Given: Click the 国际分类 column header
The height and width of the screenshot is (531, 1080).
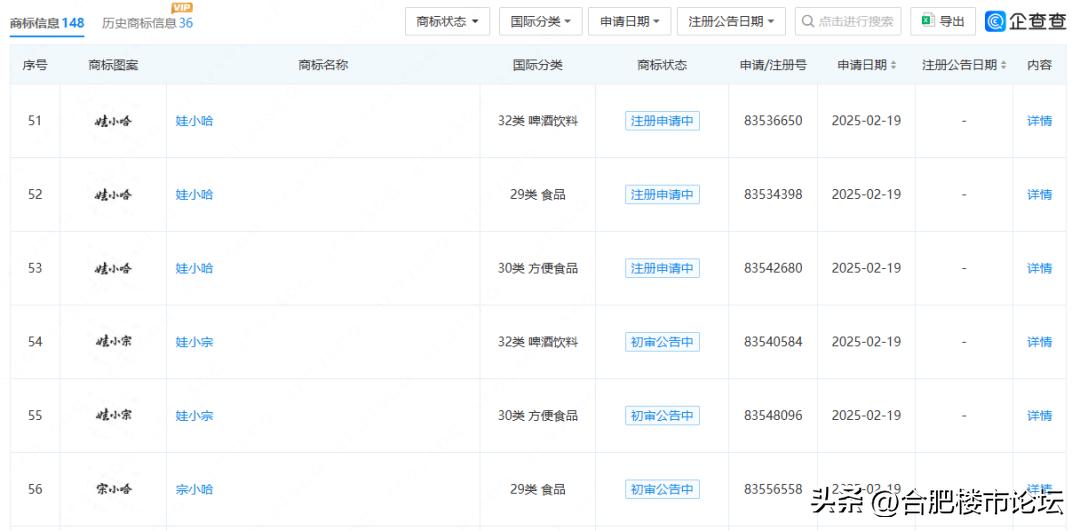Looking at the screenshot, I should pyautogui.click(x=538, y=65).
